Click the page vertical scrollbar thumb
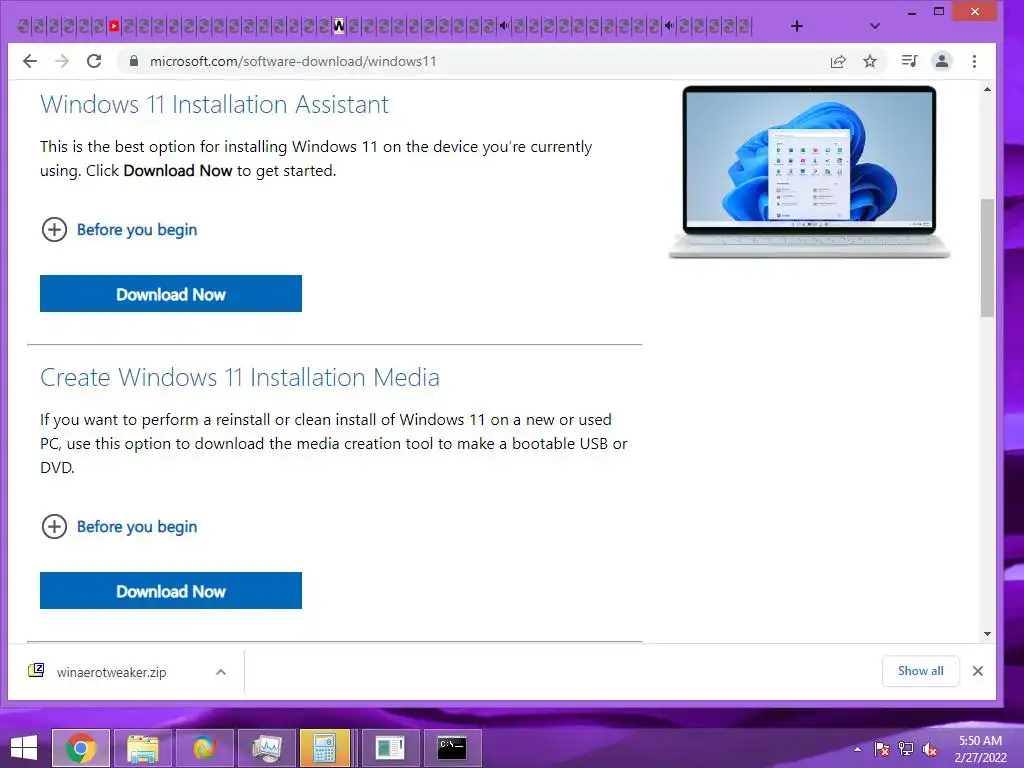The height and width of the screenshot is (768, 1024). coord(987,257)
